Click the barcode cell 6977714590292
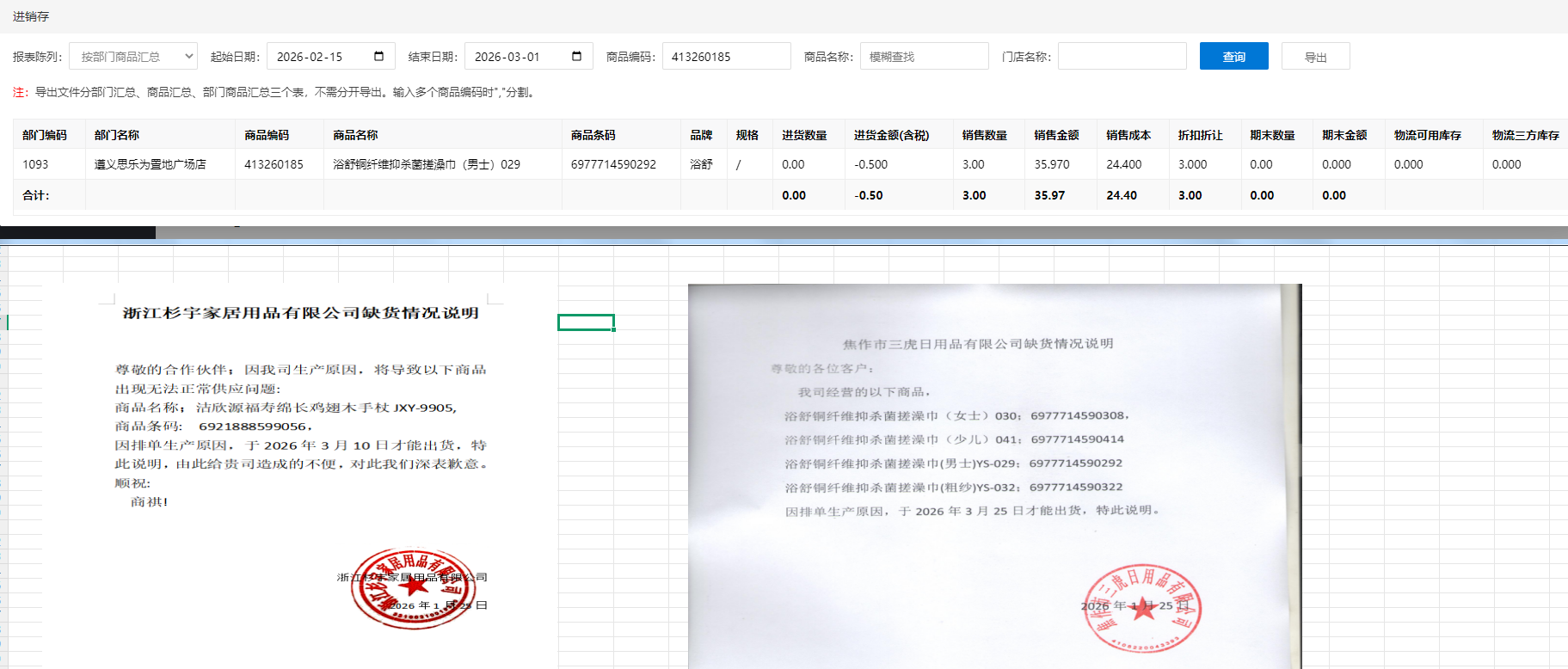This screenshot has height=669, width=1568. pyautogui.click(x=613, y=164)
